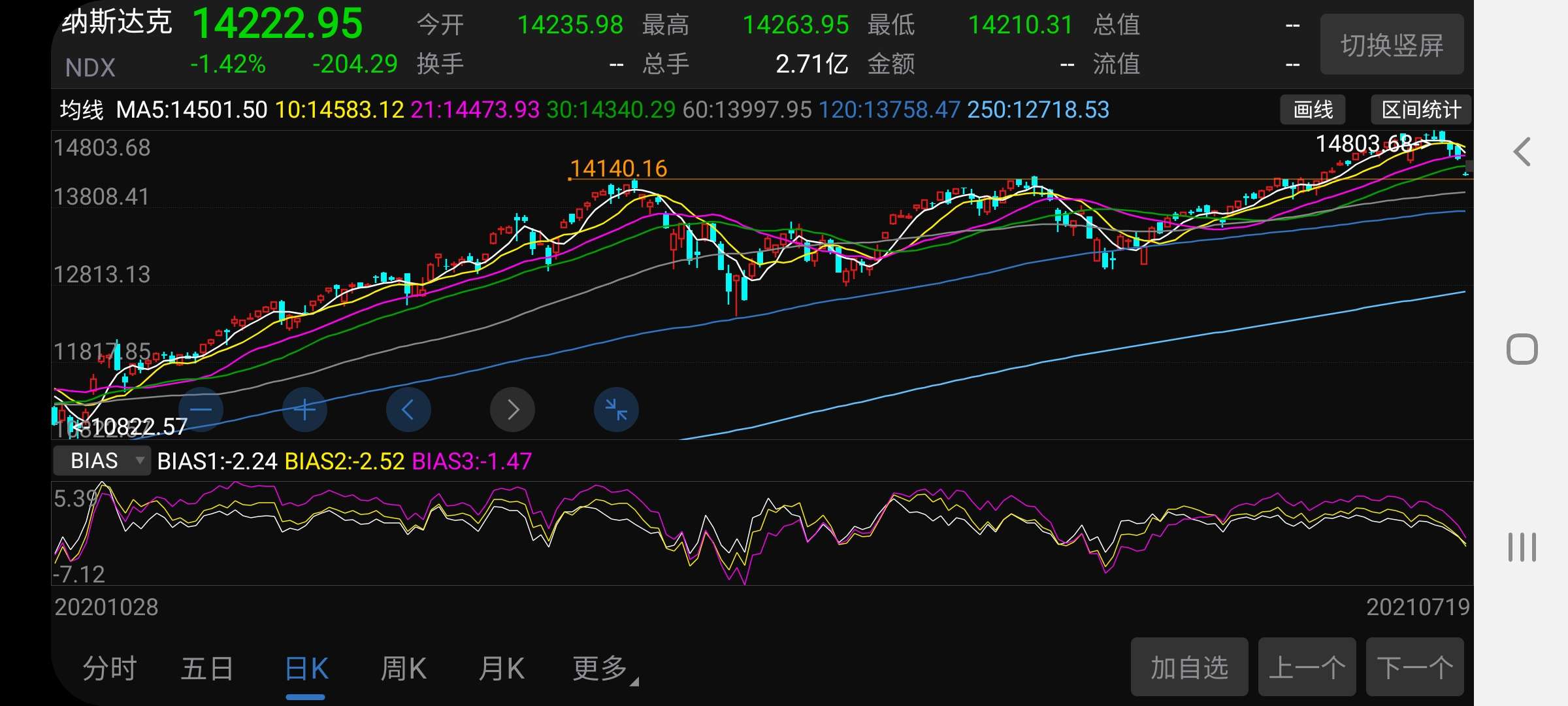Expand the 更多 period options
The width and height of the screenshot is (1568, 706).
point(604,669)
